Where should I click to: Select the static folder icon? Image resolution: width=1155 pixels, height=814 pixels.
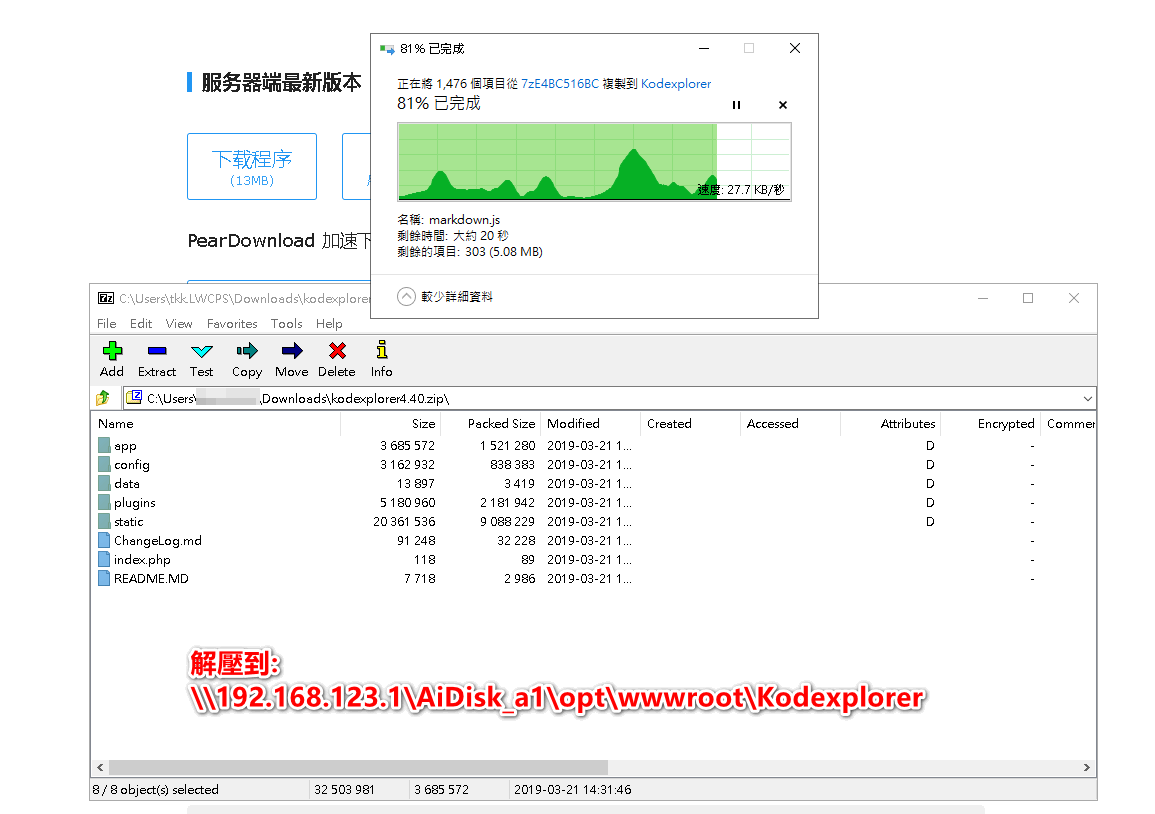coord(104,522)
